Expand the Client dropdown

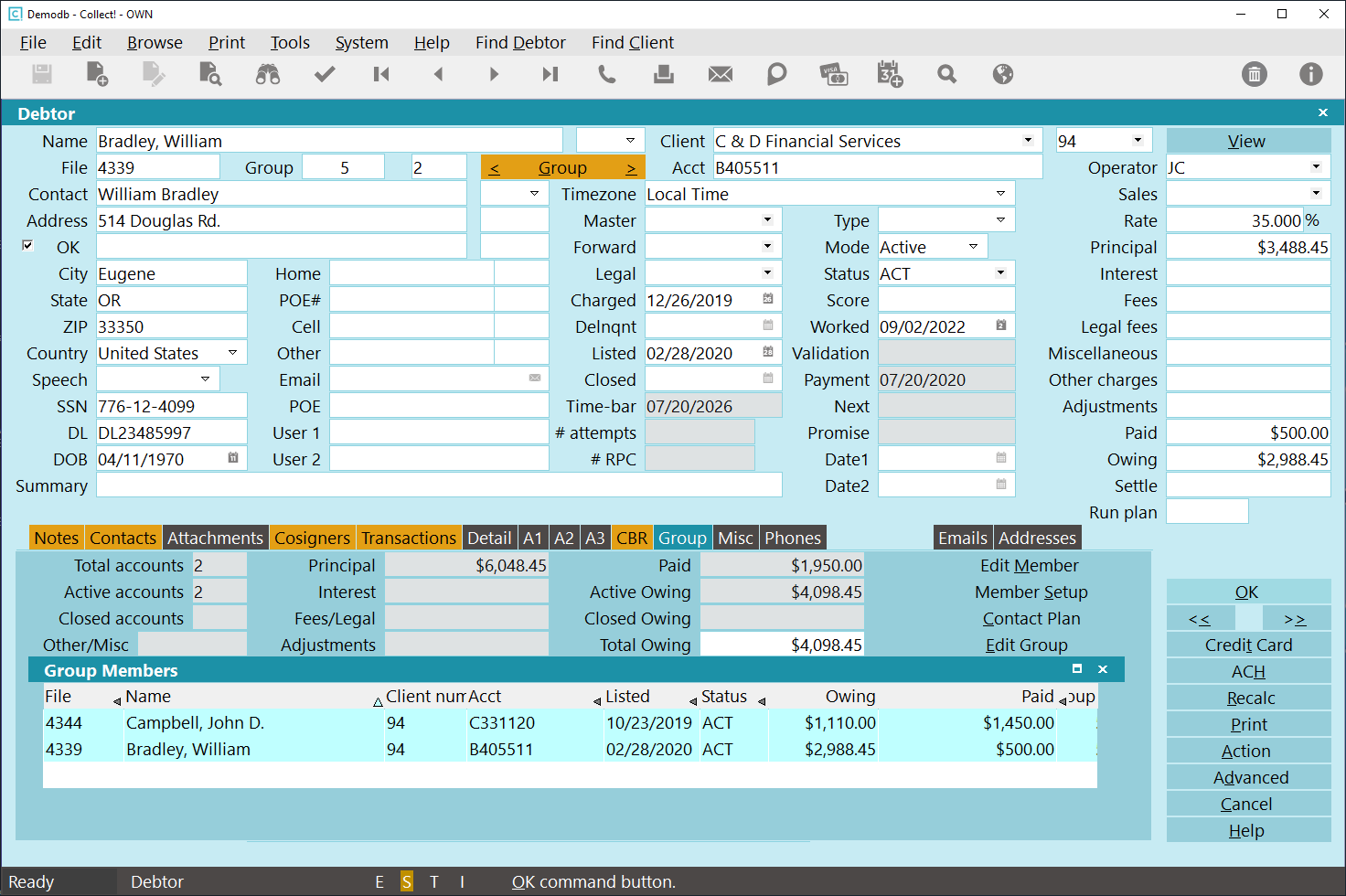1029,140
